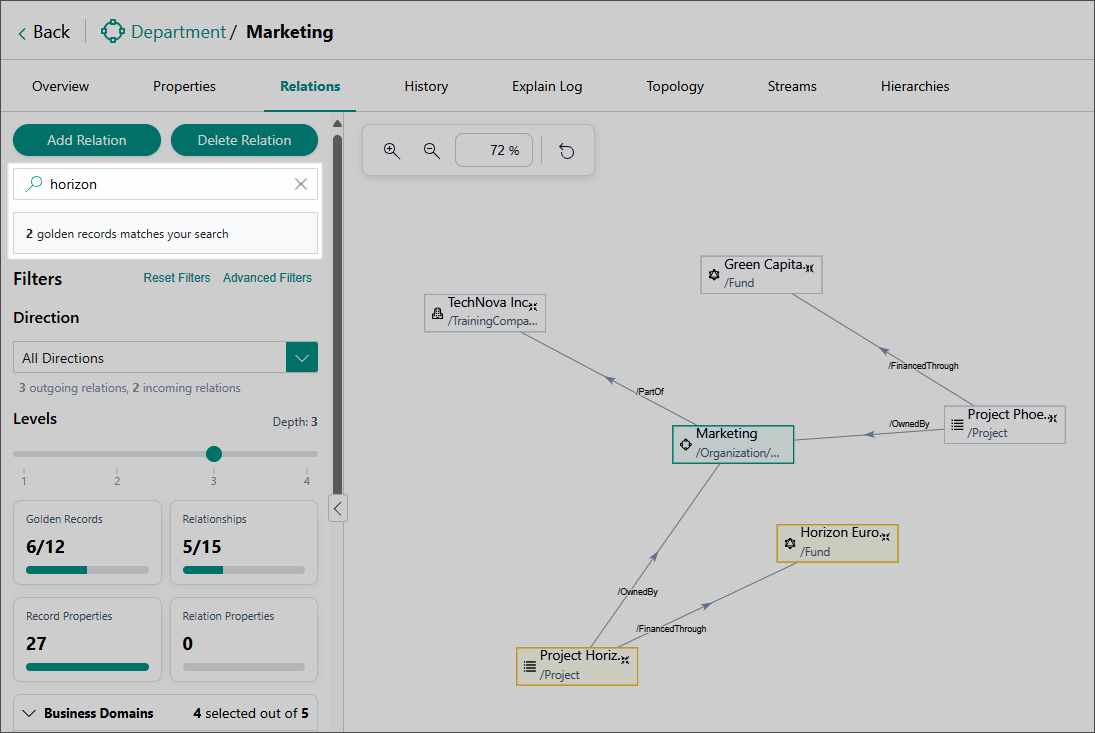Set the Levels slider to depth 2
The height and width of the screenshot is (733, 1095).
pyautogui.click(x=117, y=454)
